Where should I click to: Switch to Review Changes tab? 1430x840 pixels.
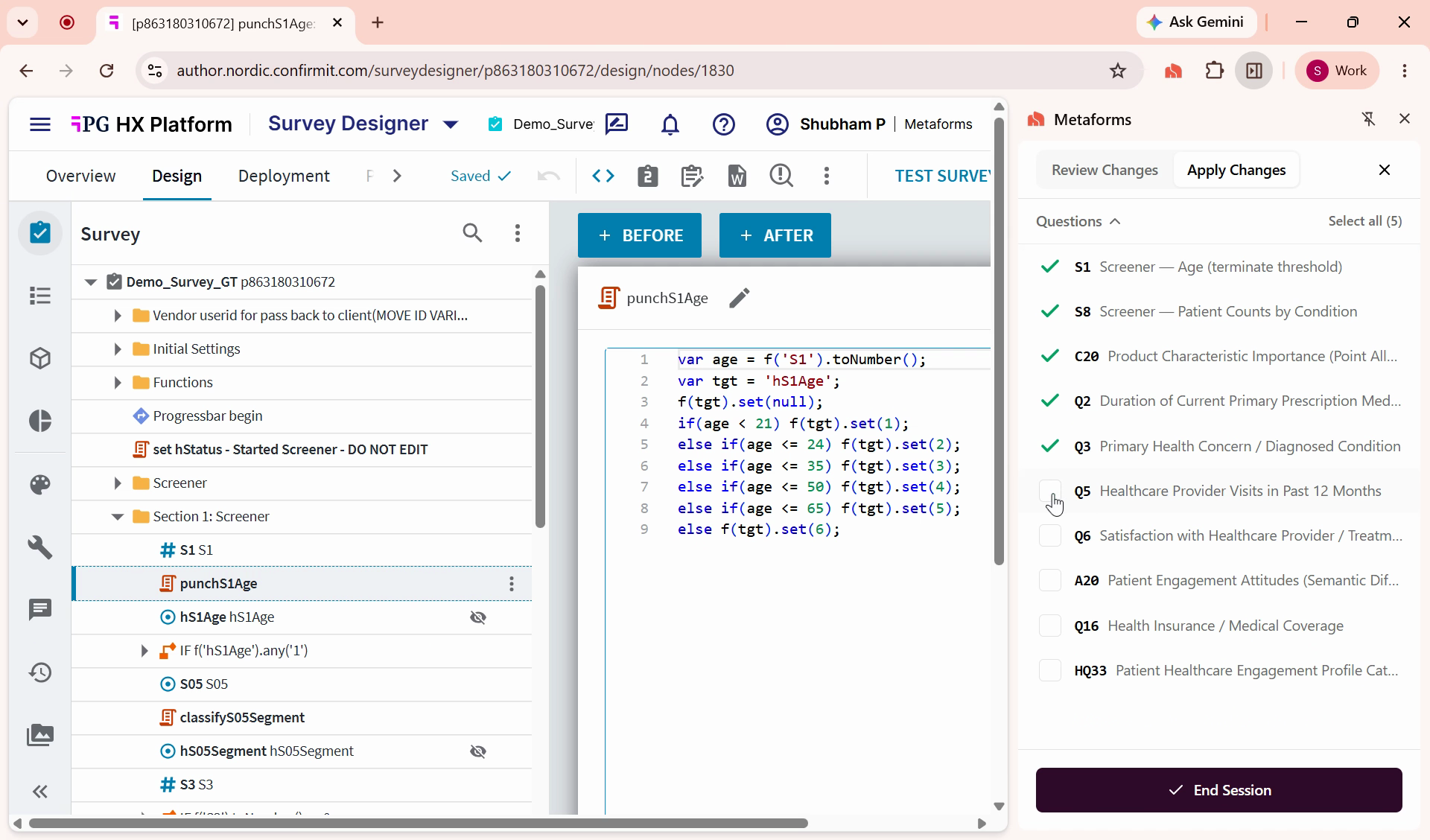[1105, 170]
